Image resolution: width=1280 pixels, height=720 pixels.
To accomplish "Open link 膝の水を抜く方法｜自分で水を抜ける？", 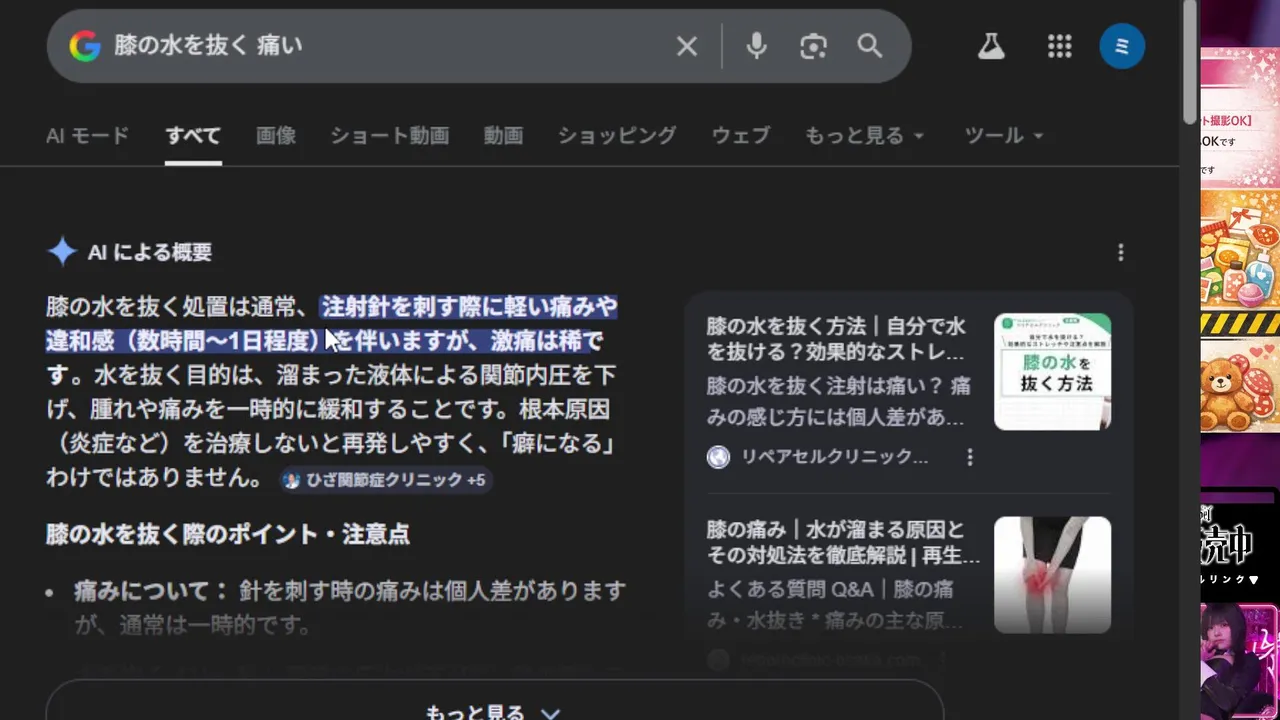I will point(838,340).
